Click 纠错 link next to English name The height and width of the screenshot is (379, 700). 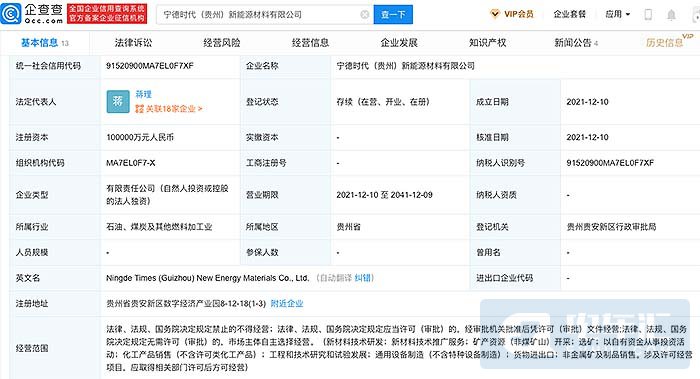coord(362,278)
